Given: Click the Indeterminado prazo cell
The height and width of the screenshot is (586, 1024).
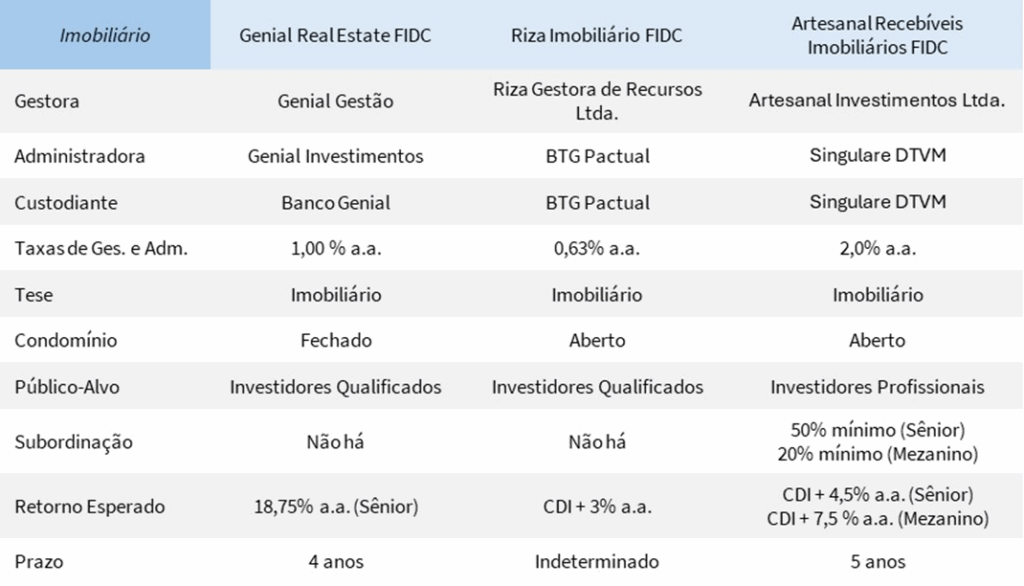Looking at the screenshot, I should pos(597,562).
